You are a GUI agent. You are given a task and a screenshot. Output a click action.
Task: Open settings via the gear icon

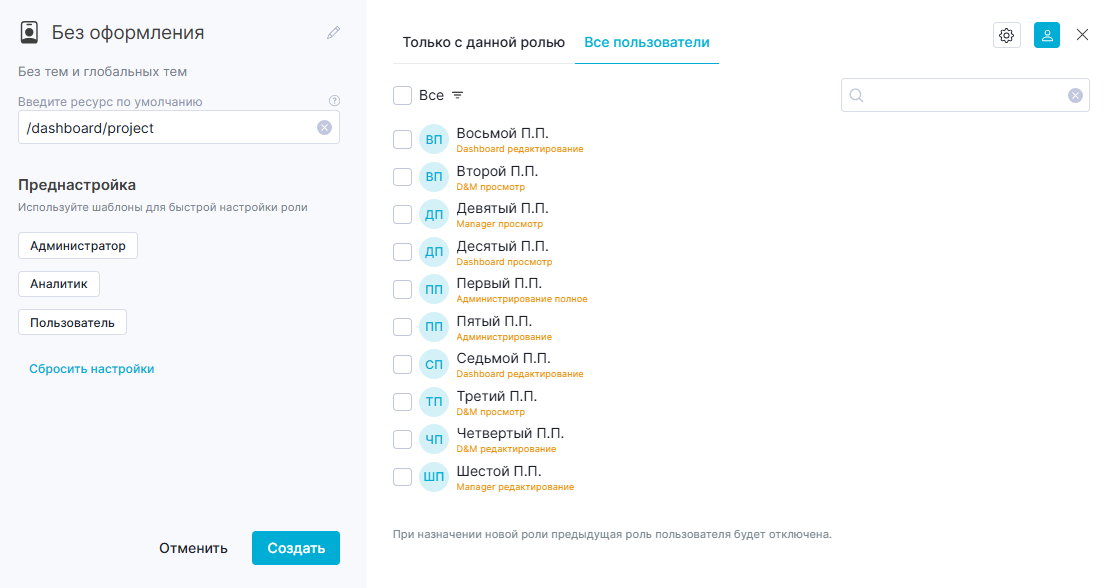point(1007,35)
